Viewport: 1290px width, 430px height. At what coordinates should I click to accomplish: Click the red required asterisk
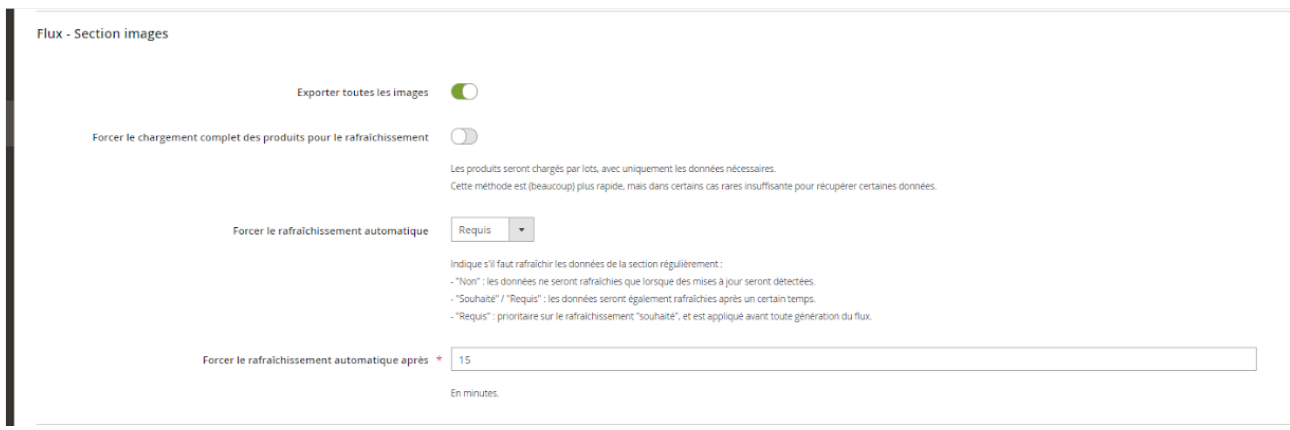click(439, 359)
